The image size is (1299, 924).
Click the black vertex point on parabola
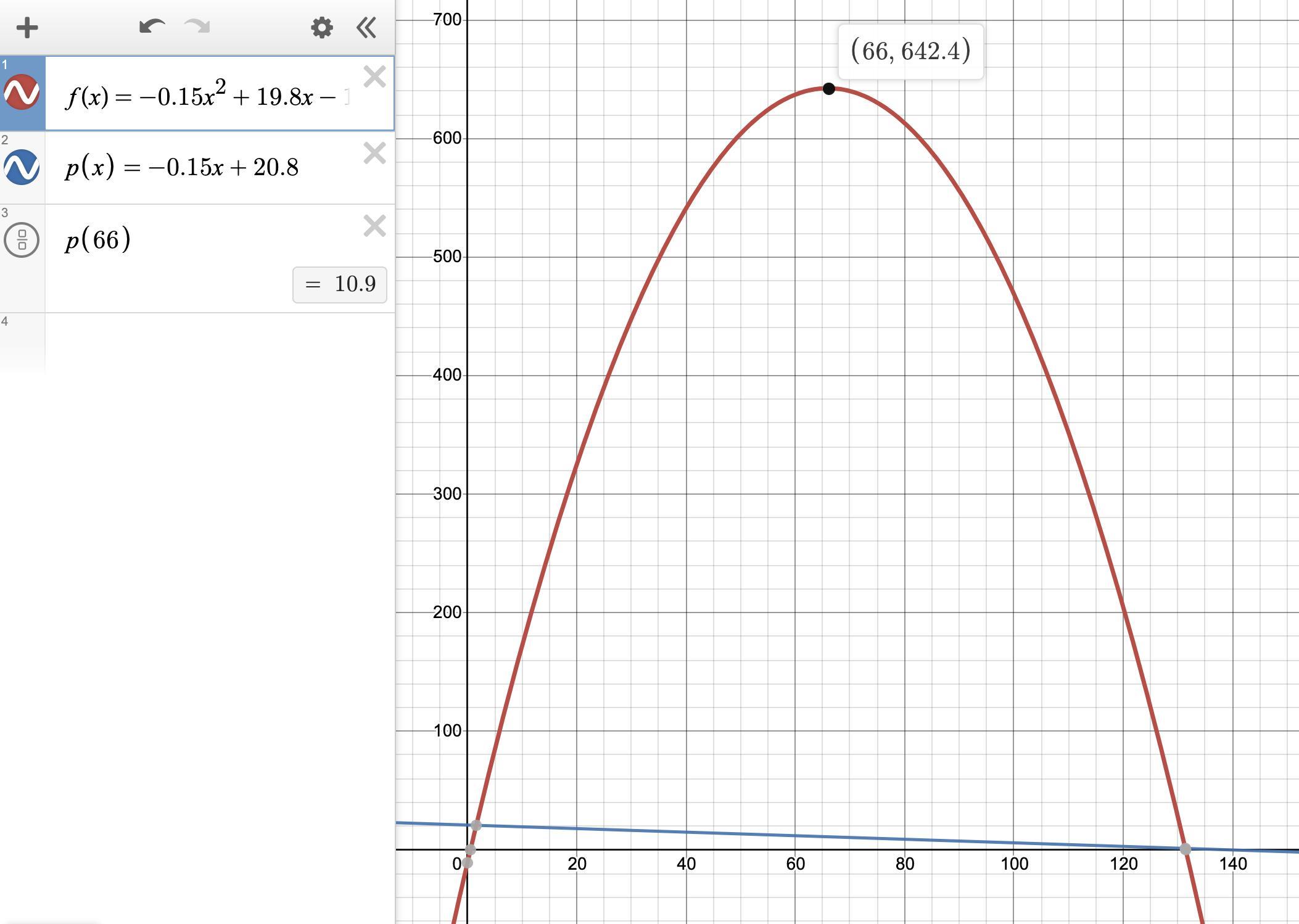click(829, 89)
